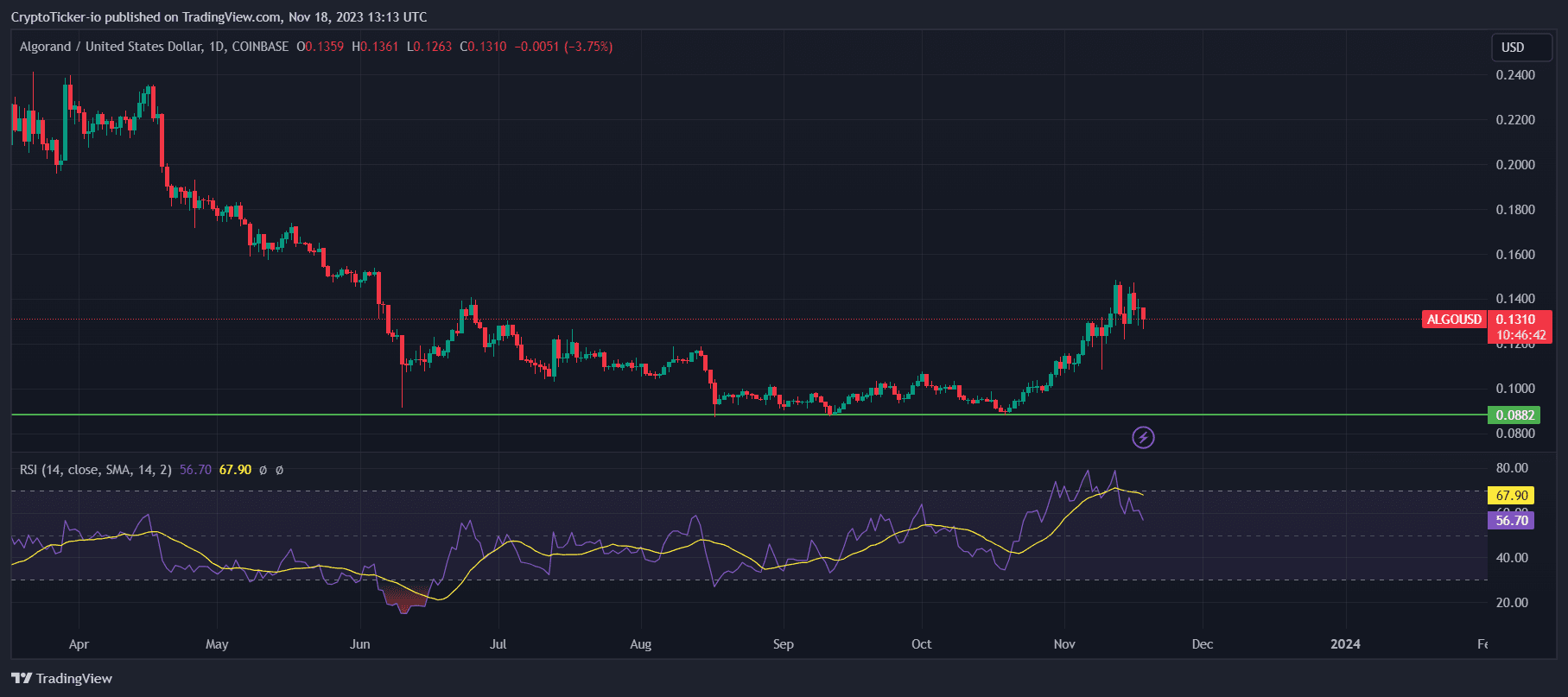Click the 0.2400 price axis label
Viewport: 1568px width, 697px height.
point(1515,75)
